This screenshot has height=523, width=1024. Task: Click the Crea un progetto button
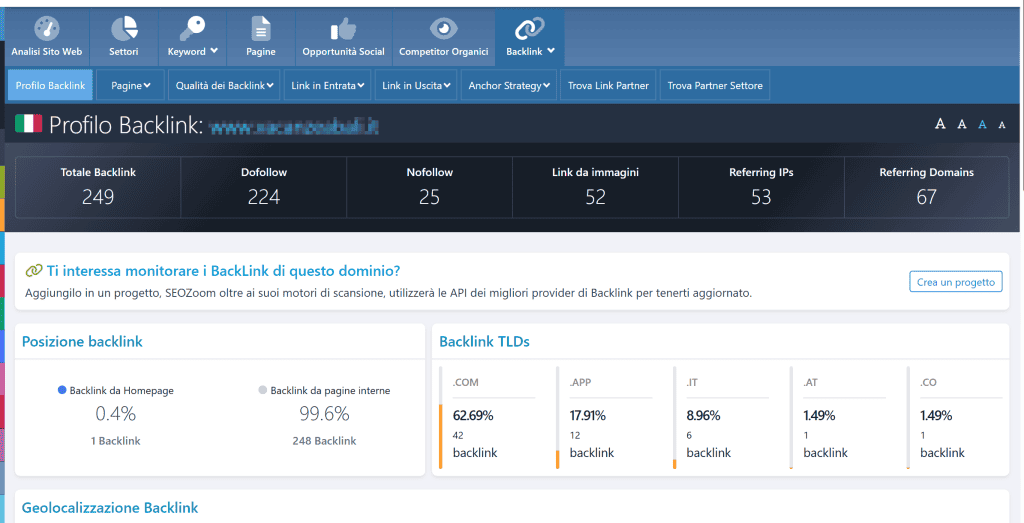(955, 282)
